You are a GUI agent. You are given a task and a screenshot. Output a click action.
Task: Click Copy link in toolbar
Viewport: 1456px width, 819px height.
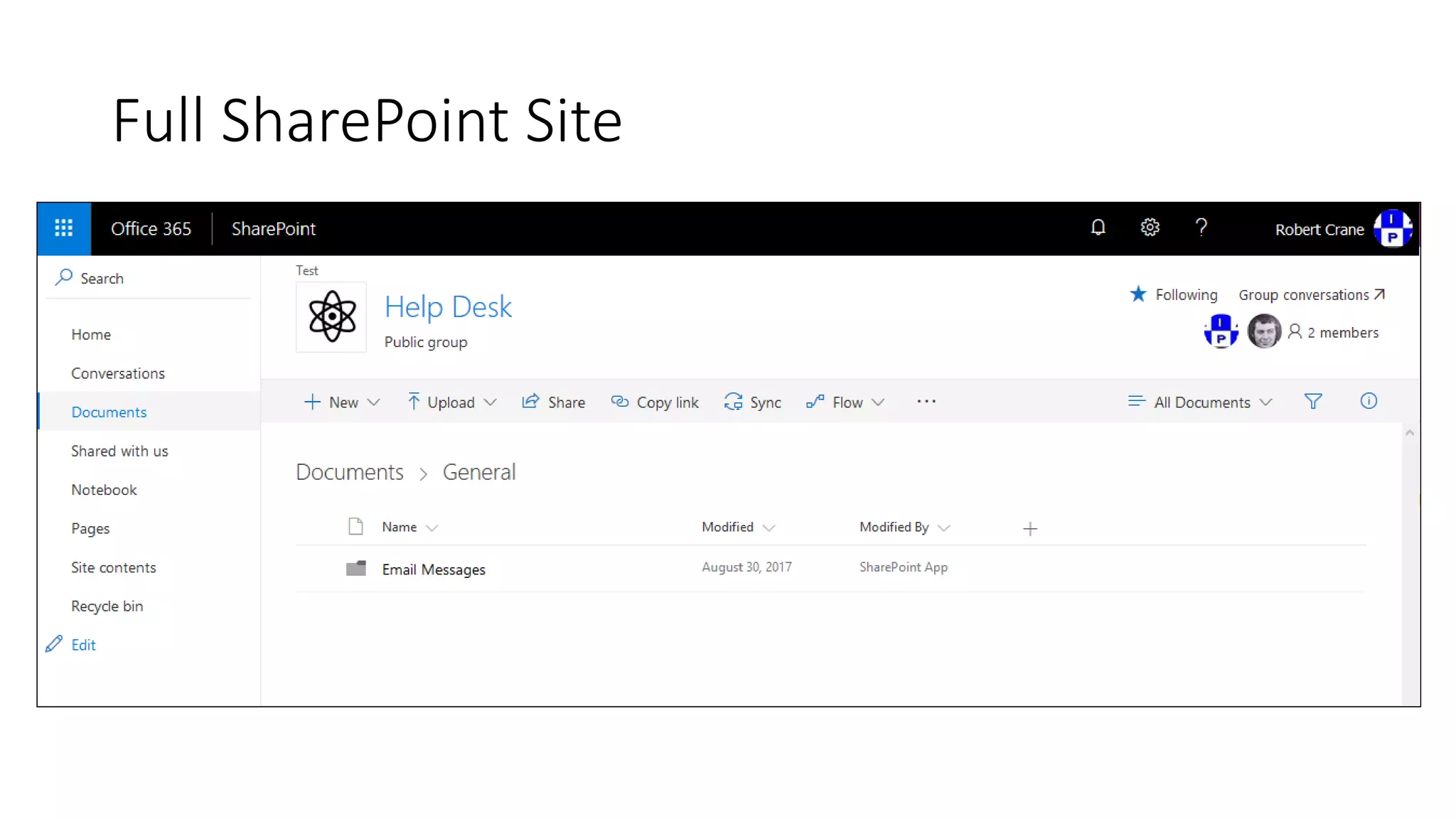(655, 402)
